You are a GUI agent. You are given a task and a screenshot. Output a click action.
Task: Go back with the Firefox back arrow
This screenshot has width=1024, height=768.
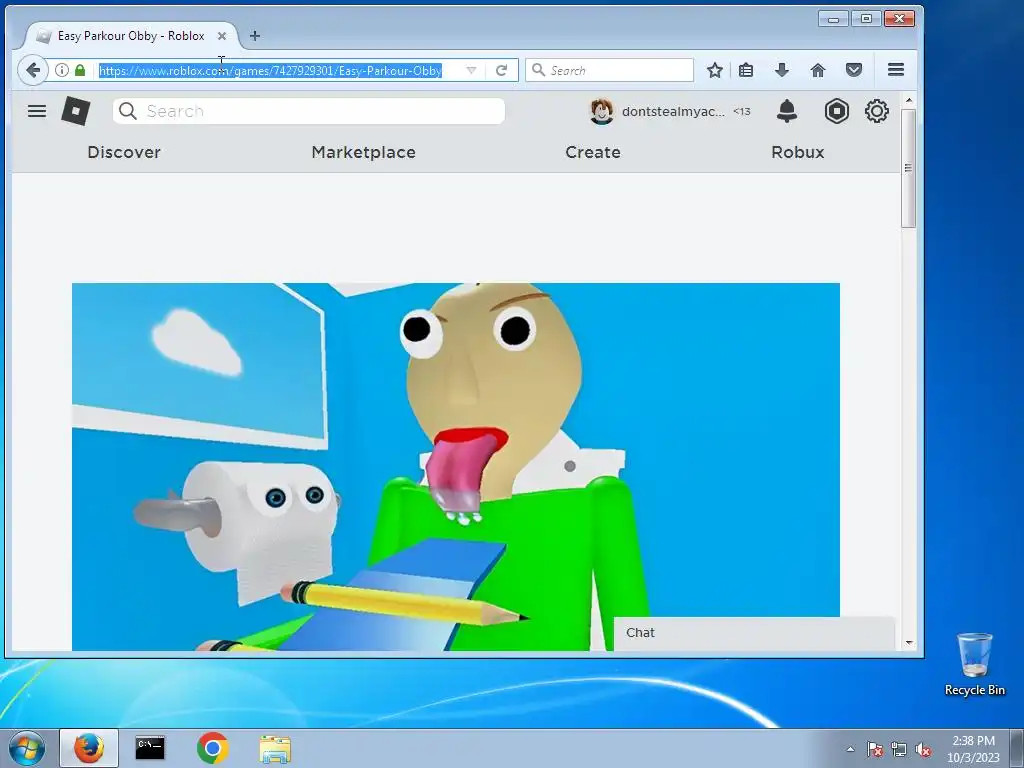click(x=33, y=70)
